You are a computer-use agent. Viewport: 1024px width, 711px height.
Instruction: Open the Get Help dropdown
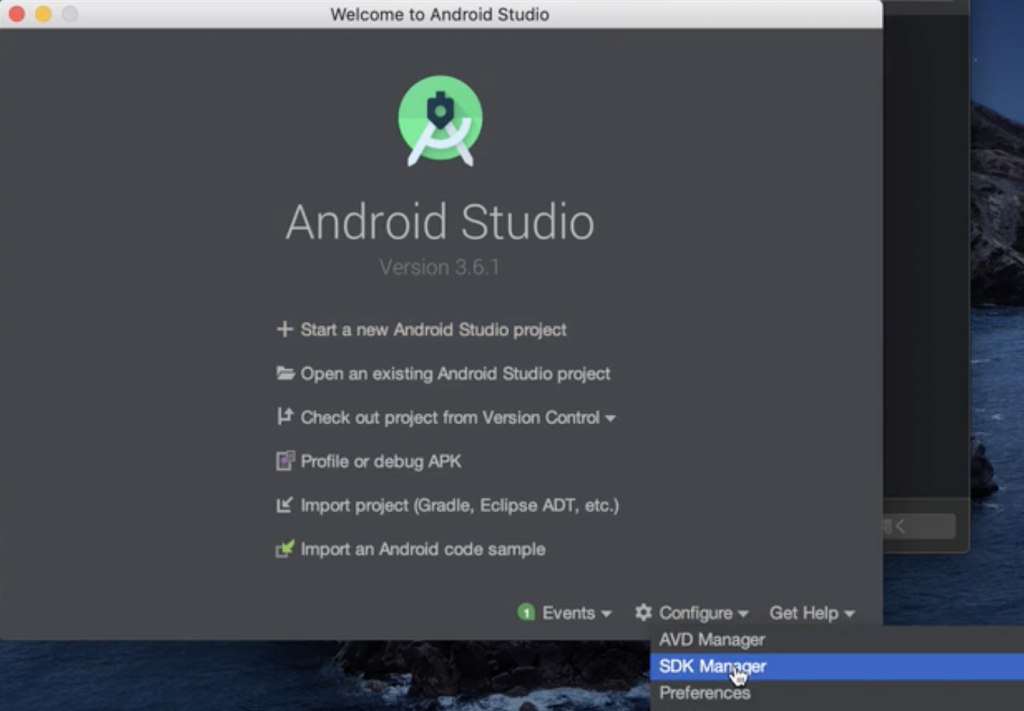coord(812,613)
